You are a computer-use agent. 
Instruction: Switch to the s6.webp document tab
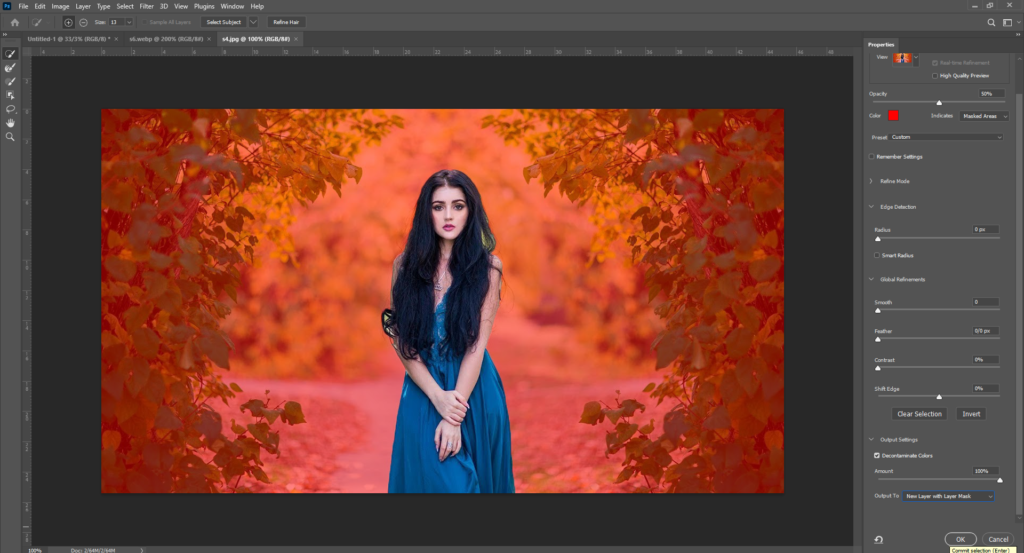[160, 38]
